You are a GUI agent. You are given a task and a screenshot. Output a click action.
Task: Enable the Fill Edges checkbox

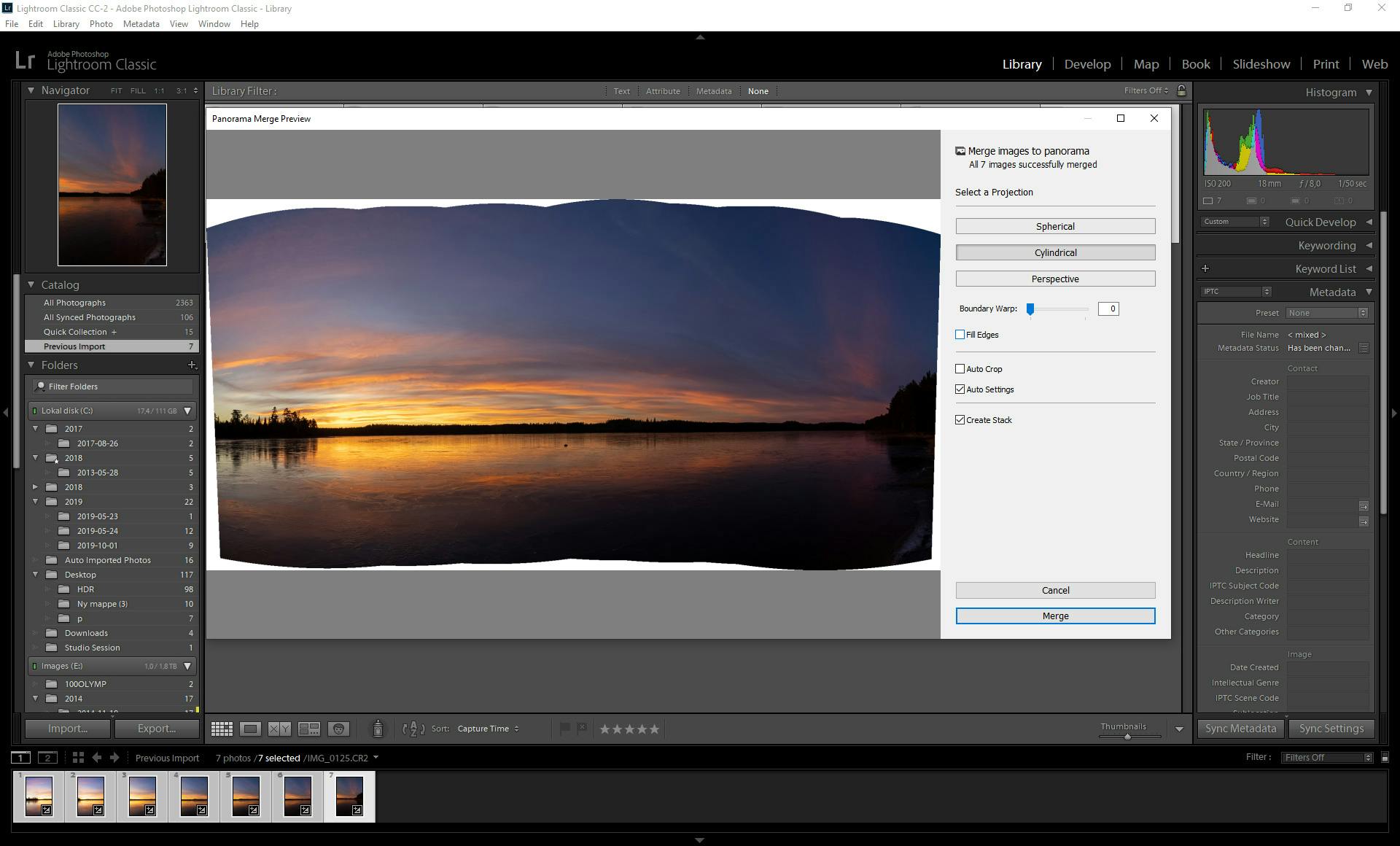[960, 335]
